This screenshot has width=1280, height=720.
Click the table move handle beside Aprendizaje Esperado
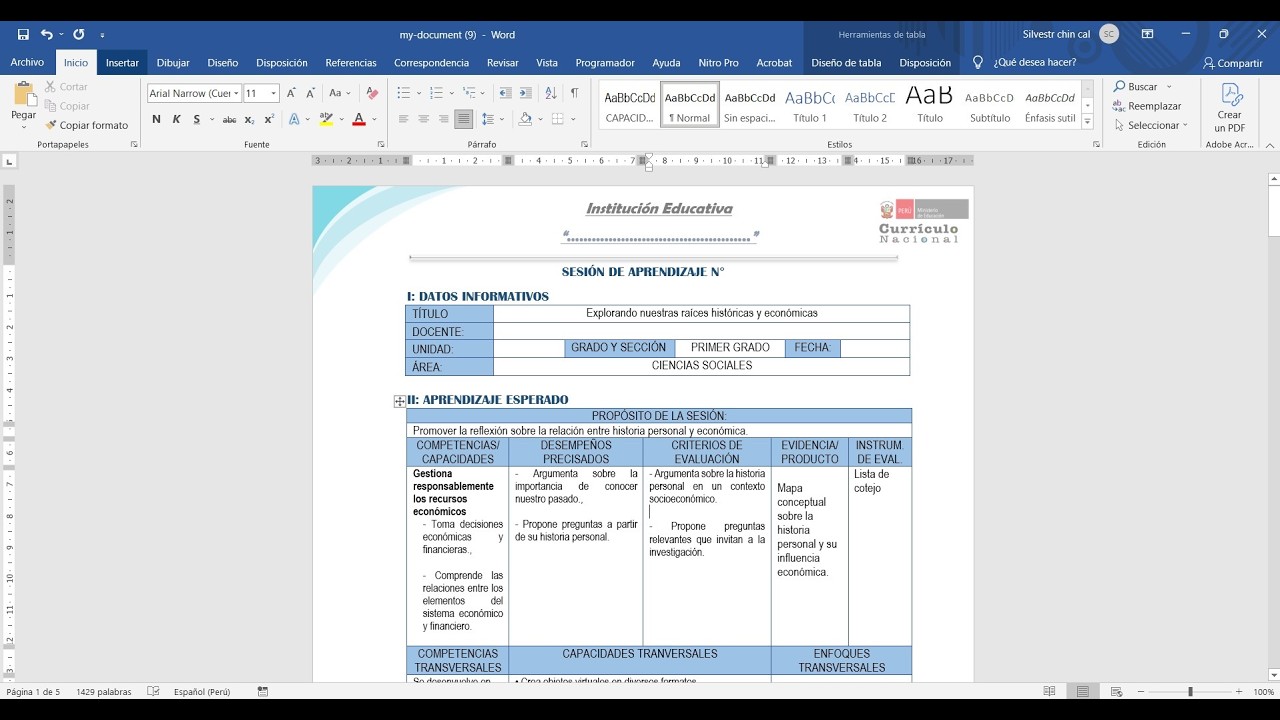399,401
